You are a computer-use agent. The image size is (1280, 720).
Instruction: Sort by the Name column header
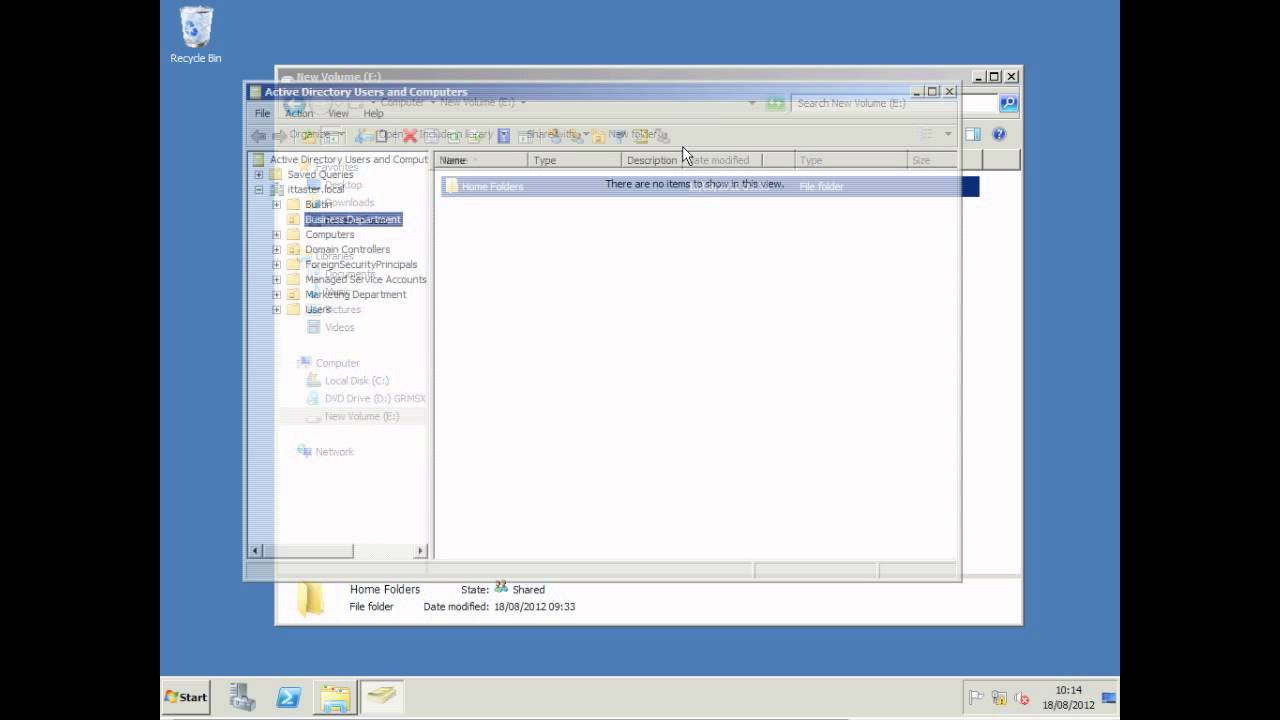point(483,160)
